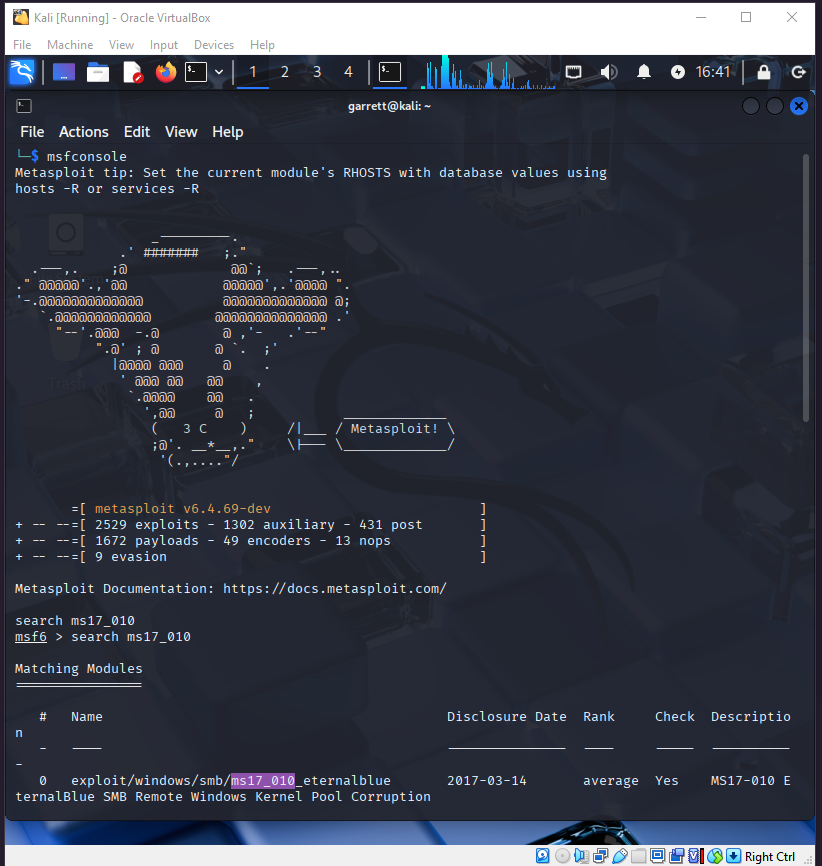Image resolution: width=822 pixels, height=866 pixels.
Task: Open VirtualBox View menu
Action: [122, 45]
